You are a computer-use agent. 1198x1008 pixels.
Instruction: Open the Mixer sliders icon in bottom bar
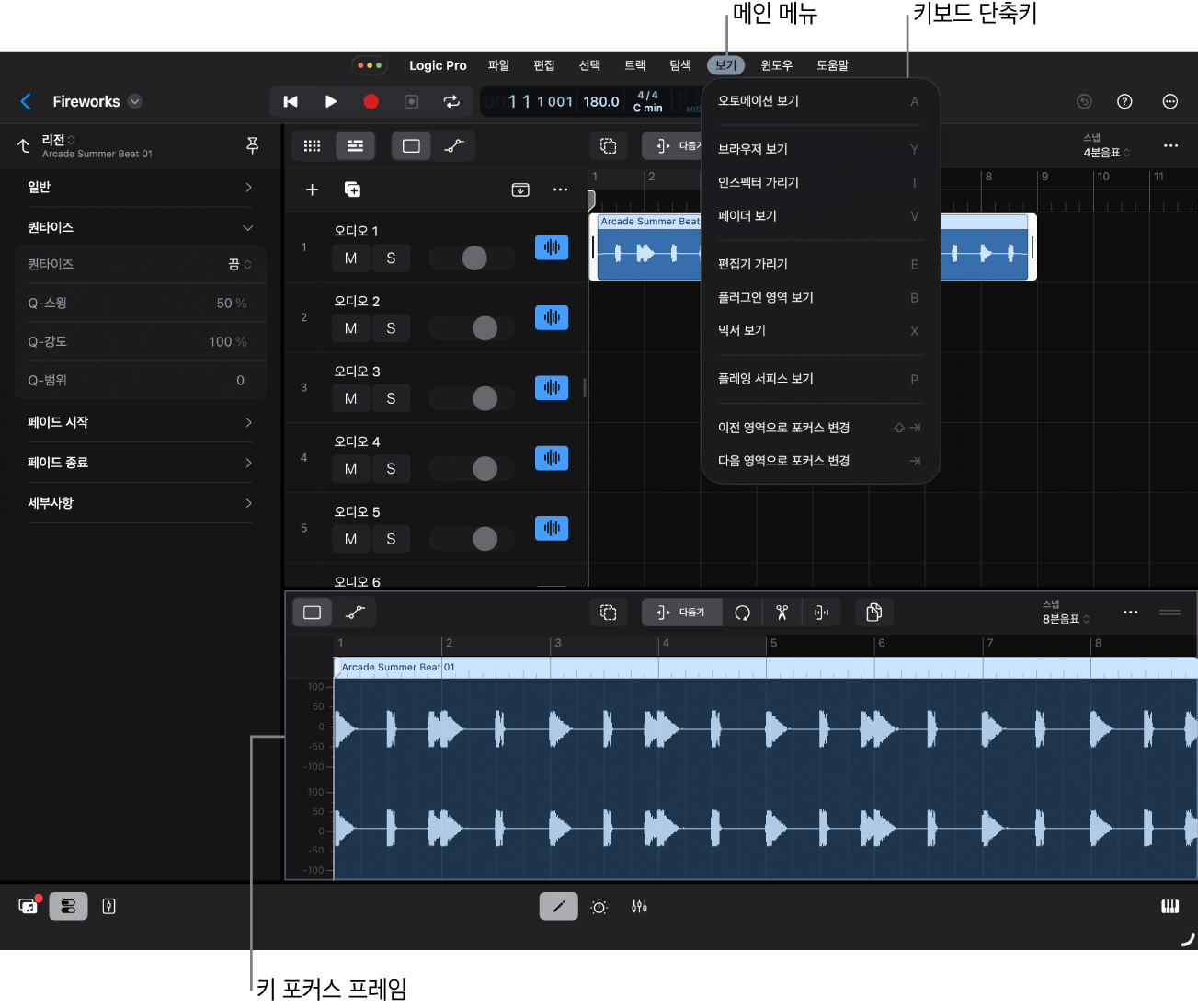coord(640,907)
